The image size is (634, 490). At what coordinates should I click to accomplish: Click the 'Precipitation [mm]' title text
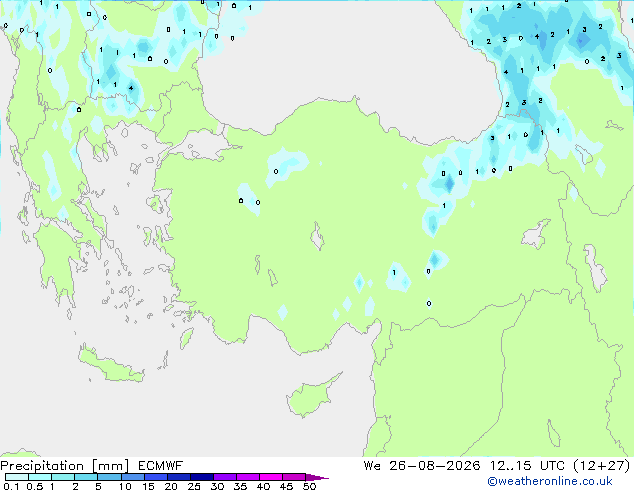point(64,466)
